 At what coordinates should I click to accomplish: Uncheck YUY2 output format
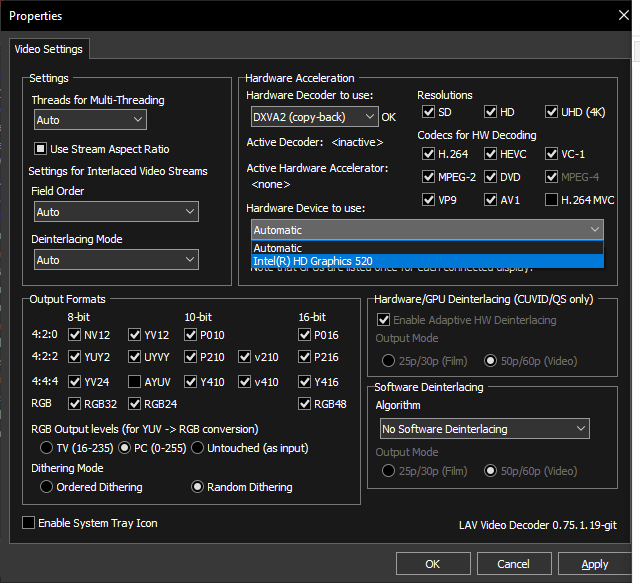(74, 357)
